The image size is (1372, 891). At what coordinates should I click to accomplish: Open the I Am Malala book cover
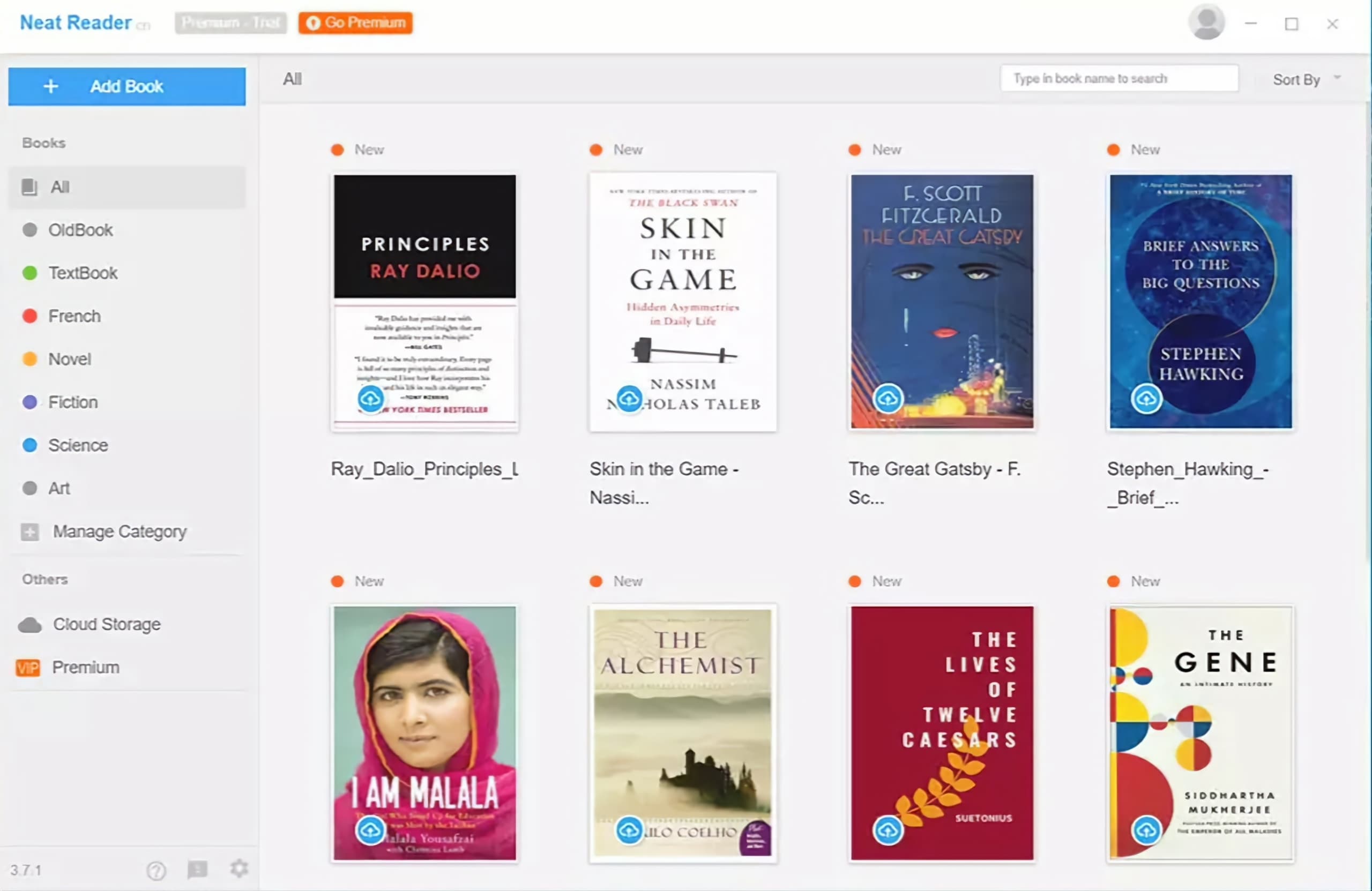pos(425,733)
